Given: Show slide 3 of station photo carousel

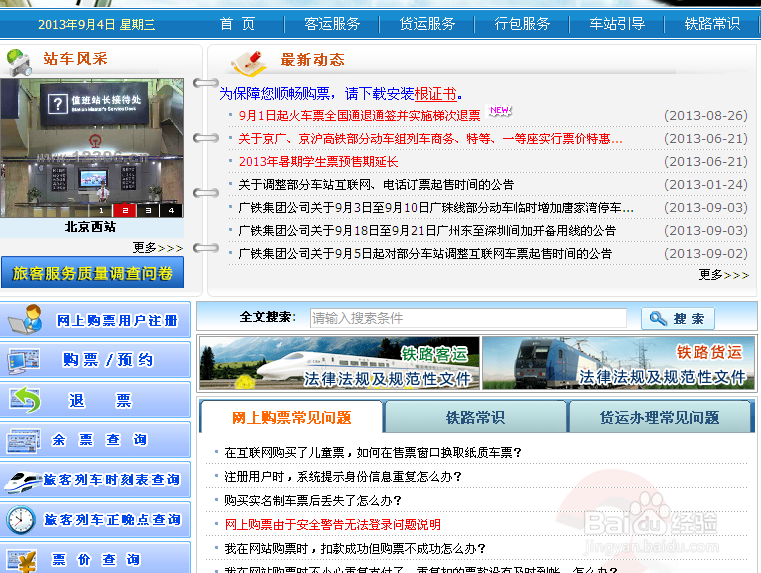Looking at the screenshot, I should tap(148, 210).
